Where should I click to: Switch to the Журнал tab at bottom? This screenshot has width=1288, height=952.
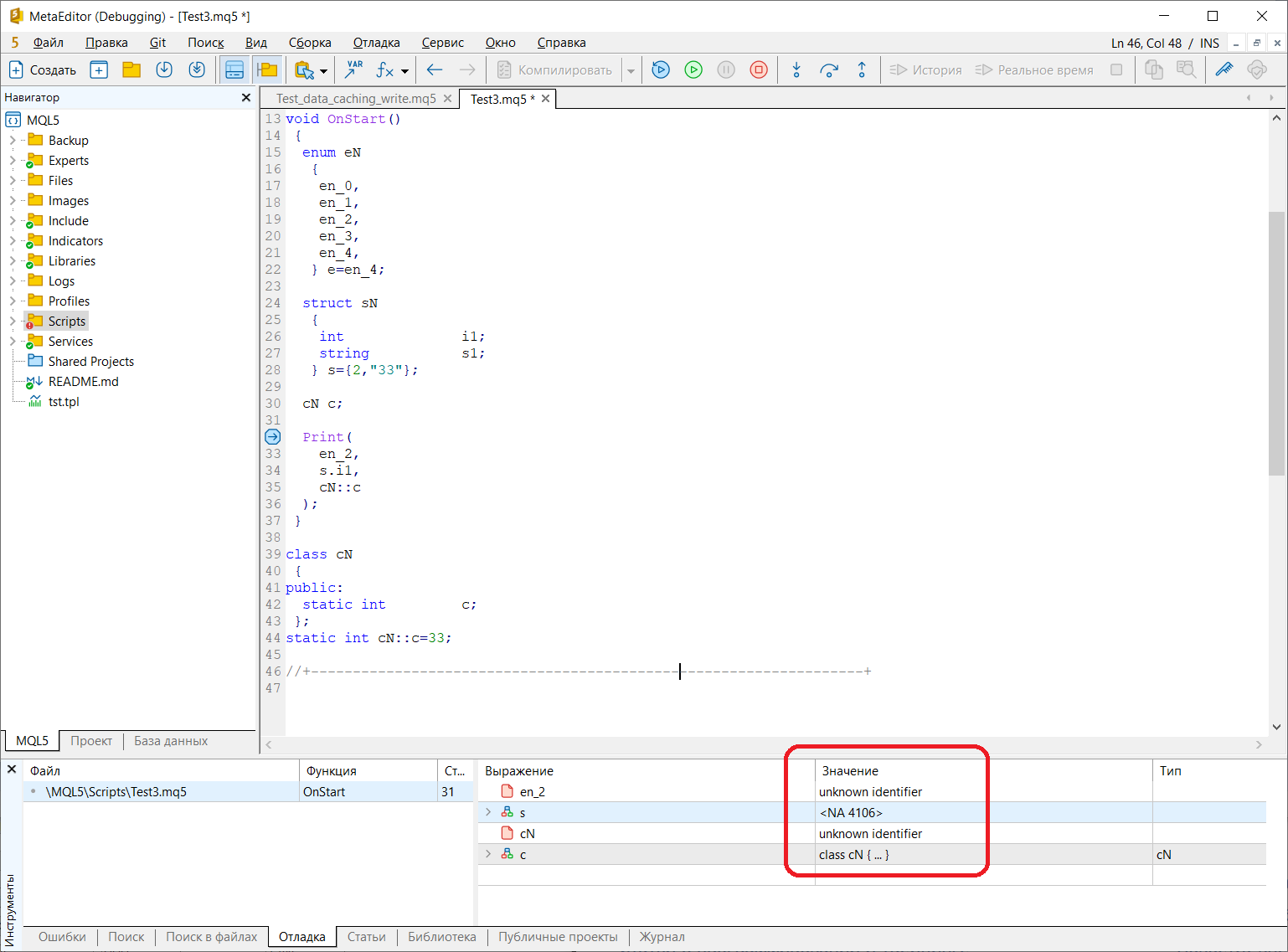click(662, 937)
